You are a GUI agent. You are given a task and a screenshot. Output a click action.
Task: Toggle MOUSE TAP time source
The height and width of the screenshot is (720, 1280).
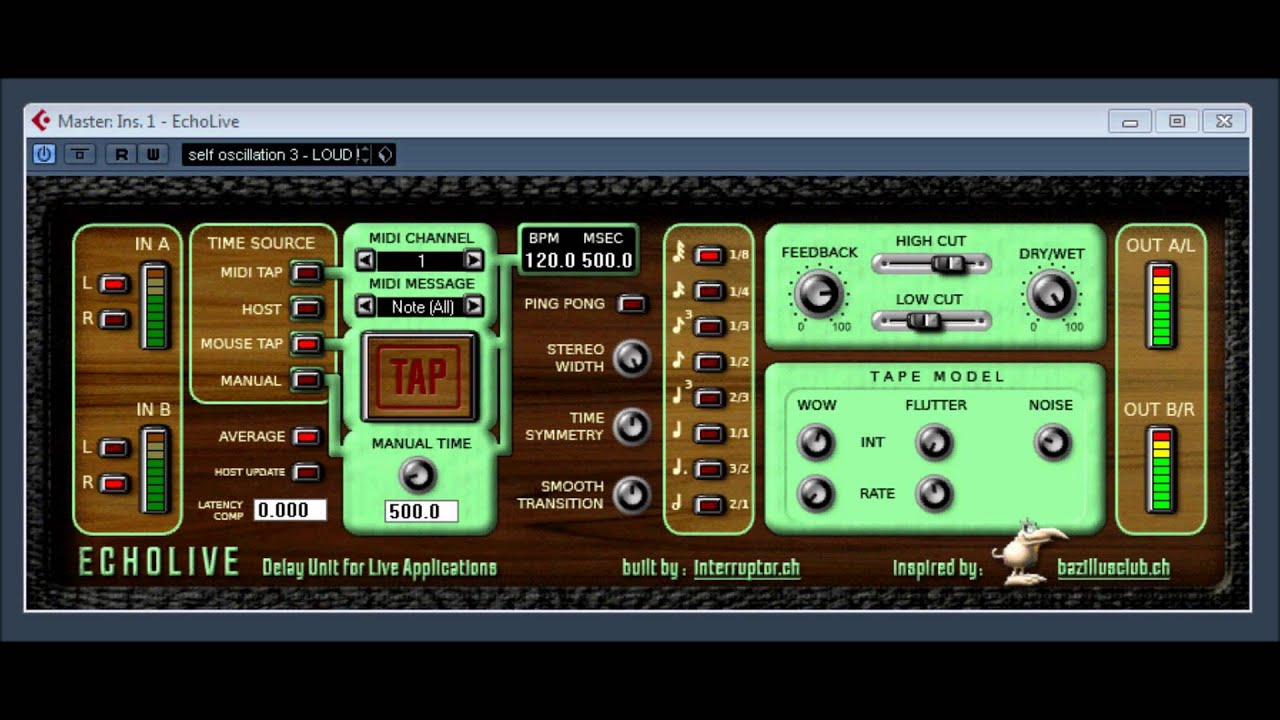pos(306,344)
